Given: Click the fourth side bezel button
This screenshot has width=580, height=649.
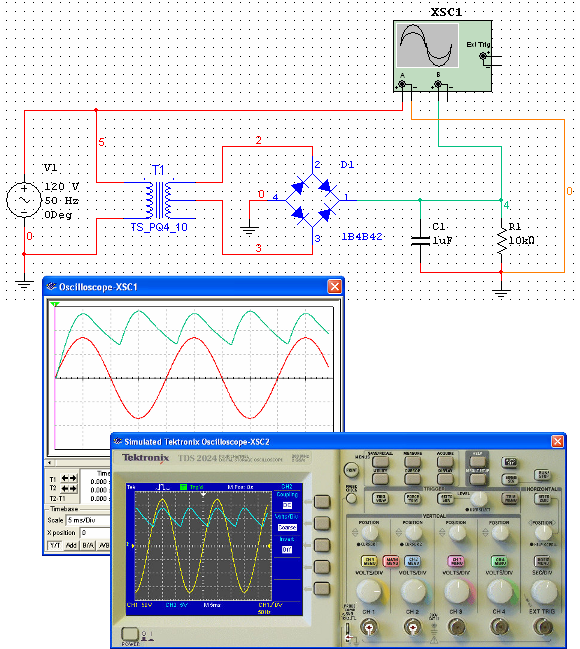Looking at the screenshot, I should coord(322,566).
